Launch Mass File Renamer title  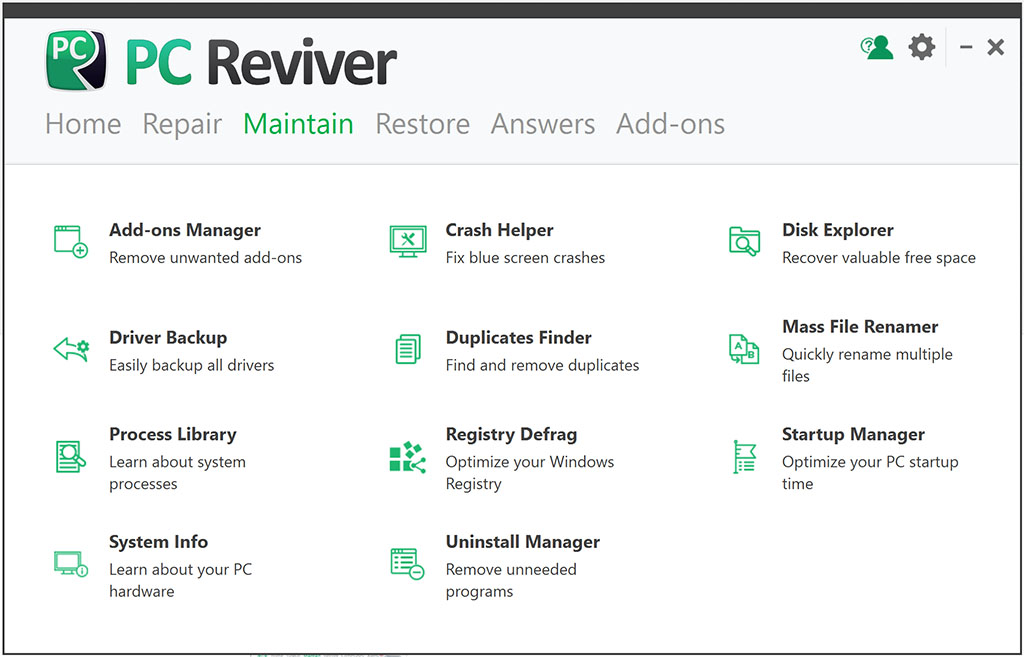(860, 327)
